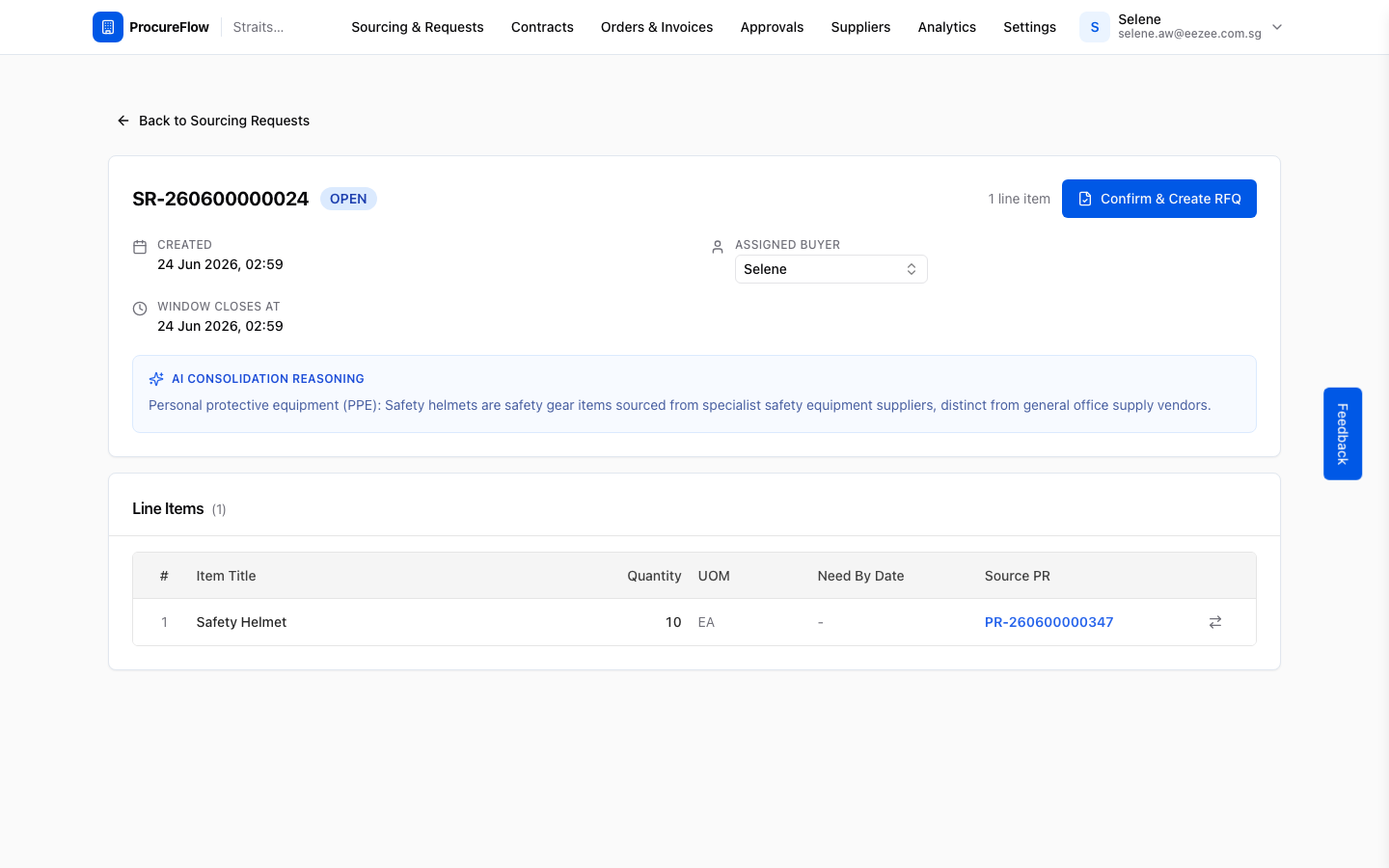The width and height of the screenshot is (1389, 868).
Task: Select the SR-260600000024 heading
Action: coord(220,199)
